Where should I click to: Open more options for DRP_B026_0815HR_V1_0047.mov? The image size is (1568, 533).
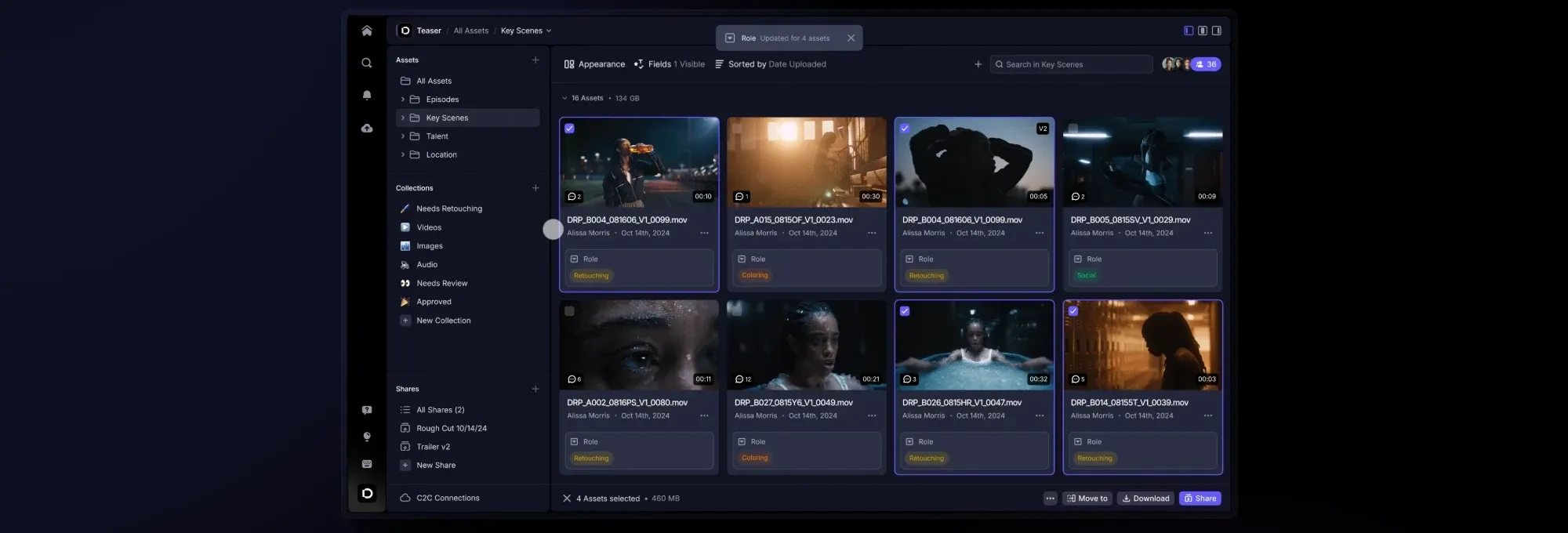[x=1040, y=415]
